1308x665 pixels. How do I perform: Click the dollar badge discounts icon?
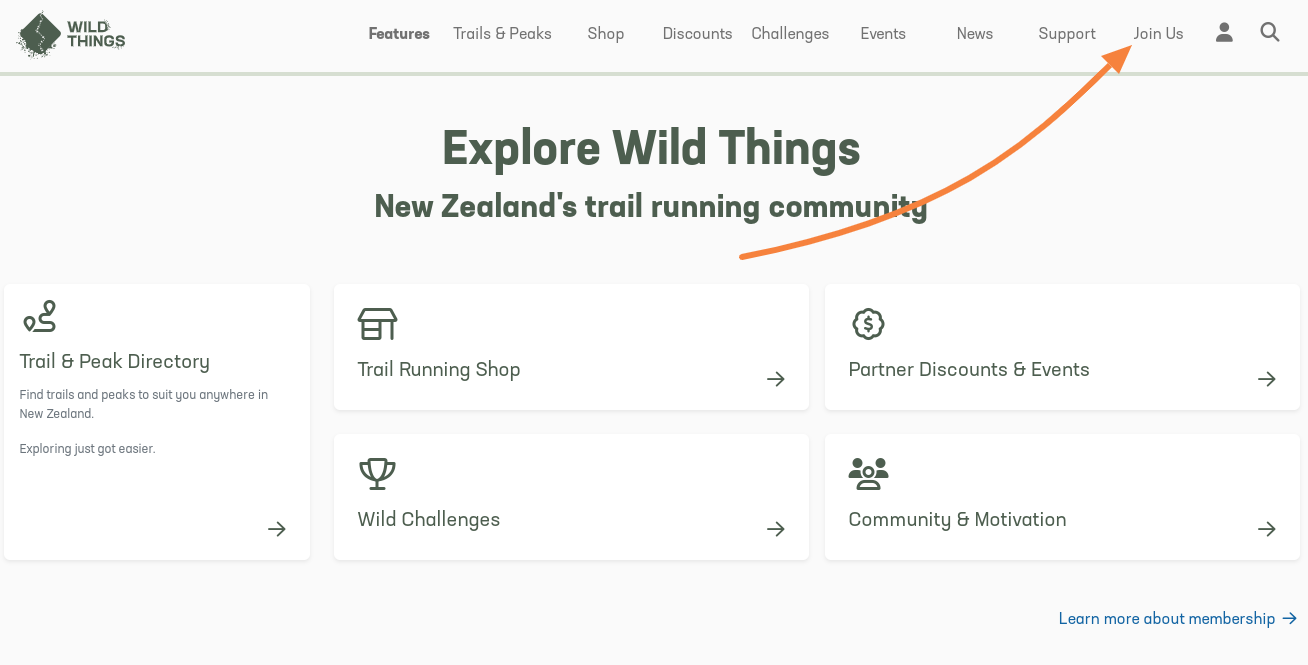pos(868,324)
